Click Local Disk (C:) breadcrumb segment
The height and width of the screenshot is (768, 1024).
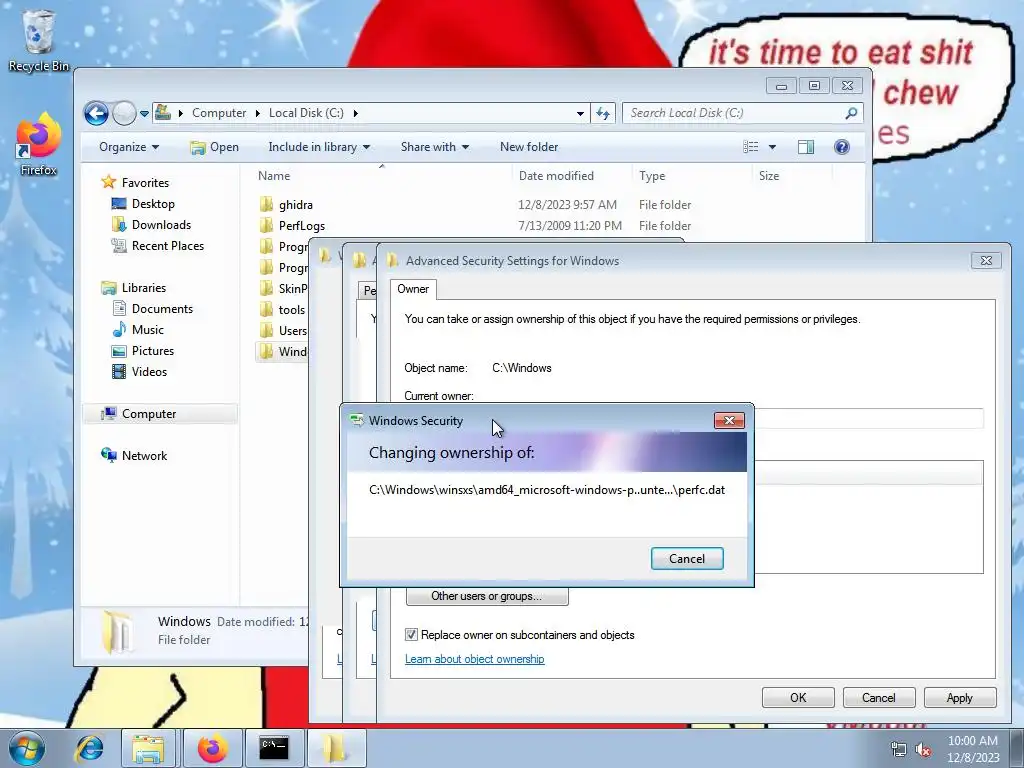[306, 113]
